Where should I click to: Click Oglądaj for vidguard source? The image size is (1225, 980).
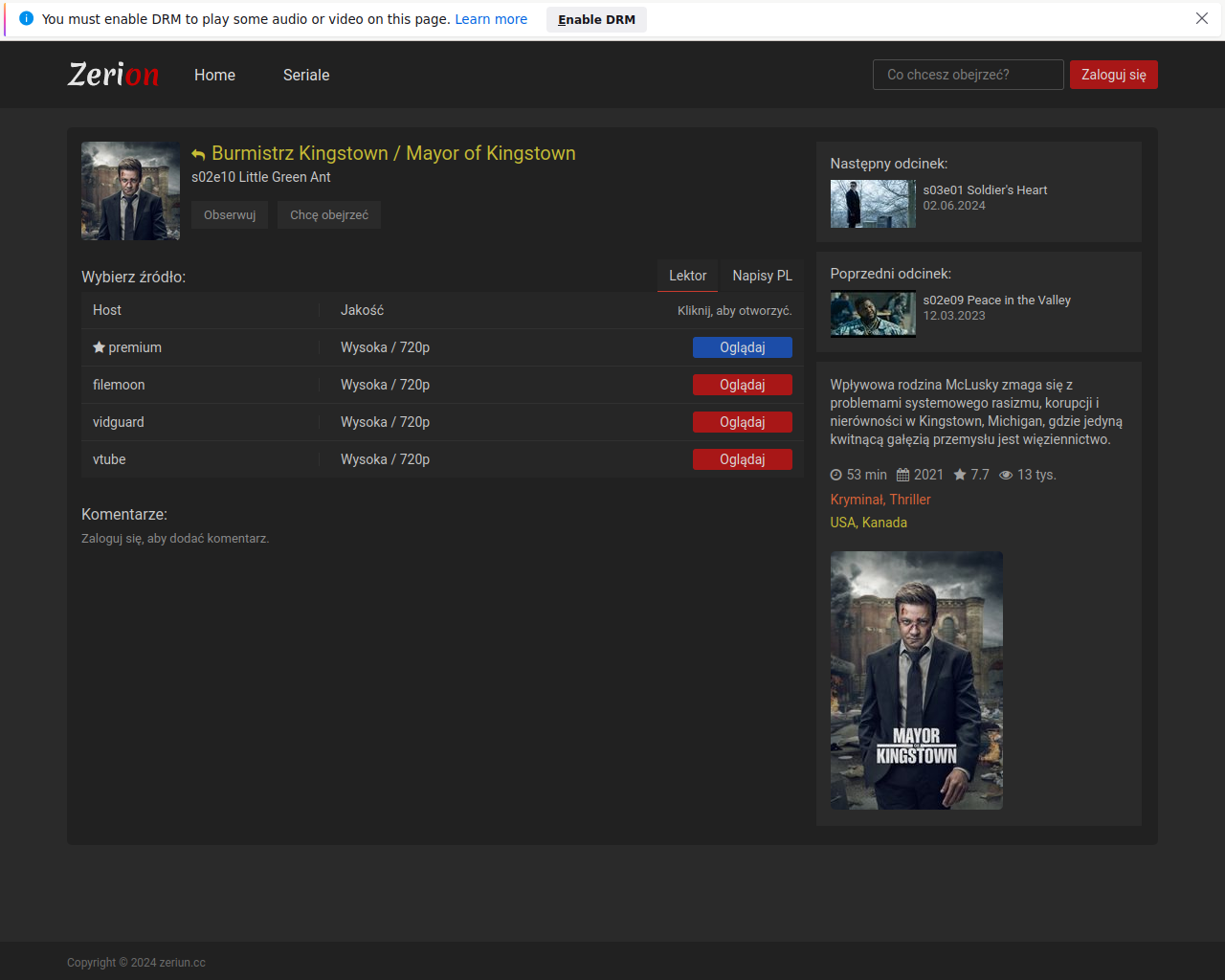coord(743,422)
